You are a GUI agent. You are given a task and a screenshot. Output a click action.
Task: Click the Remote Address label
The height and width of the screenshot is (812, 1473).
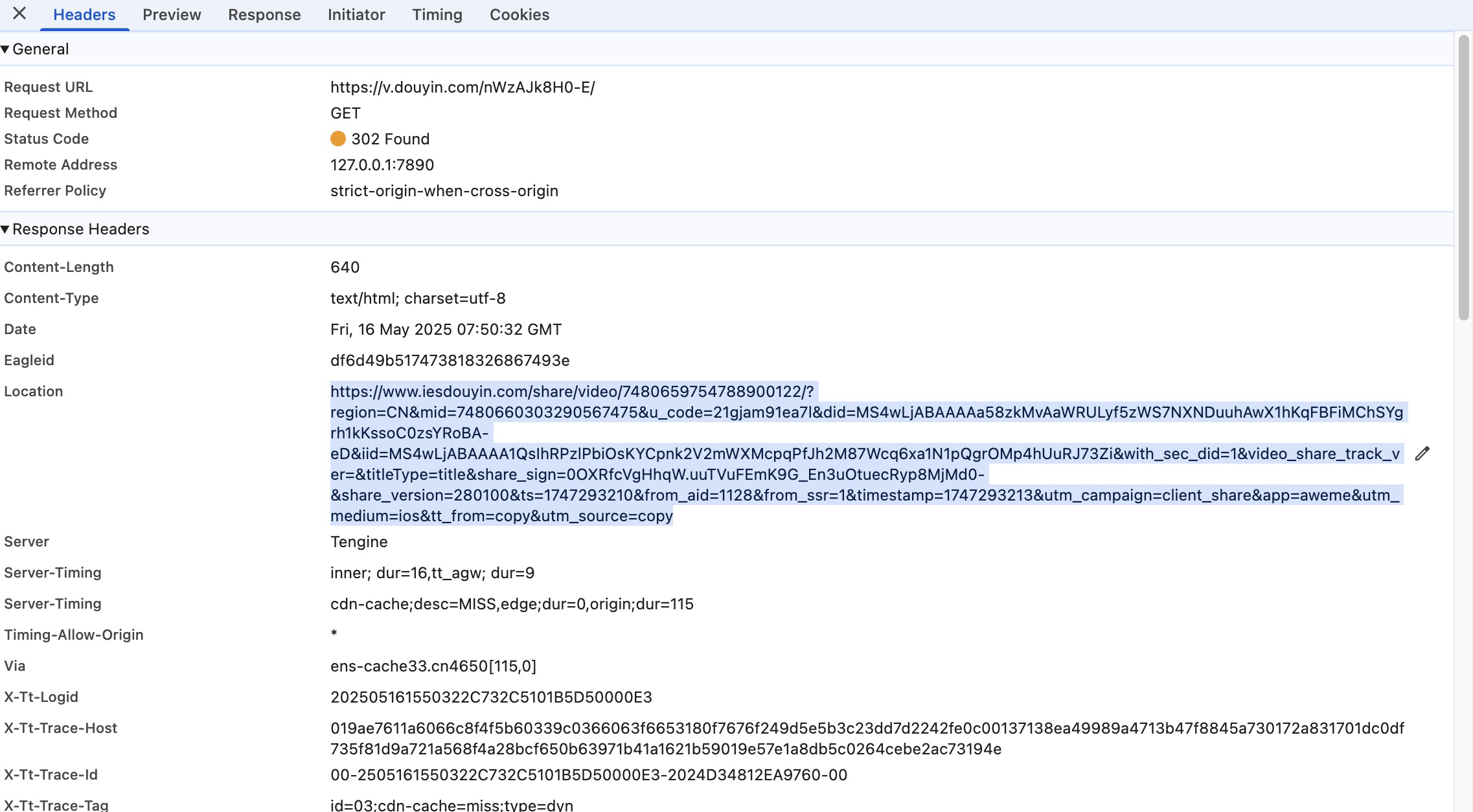pyautogui.click(x=61, y=164)
